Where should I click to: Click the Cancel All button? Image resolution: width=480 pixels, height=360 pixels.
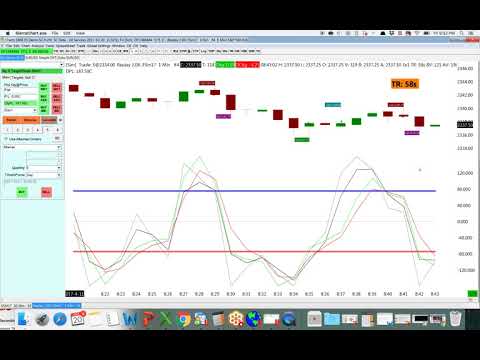[49, 120]
